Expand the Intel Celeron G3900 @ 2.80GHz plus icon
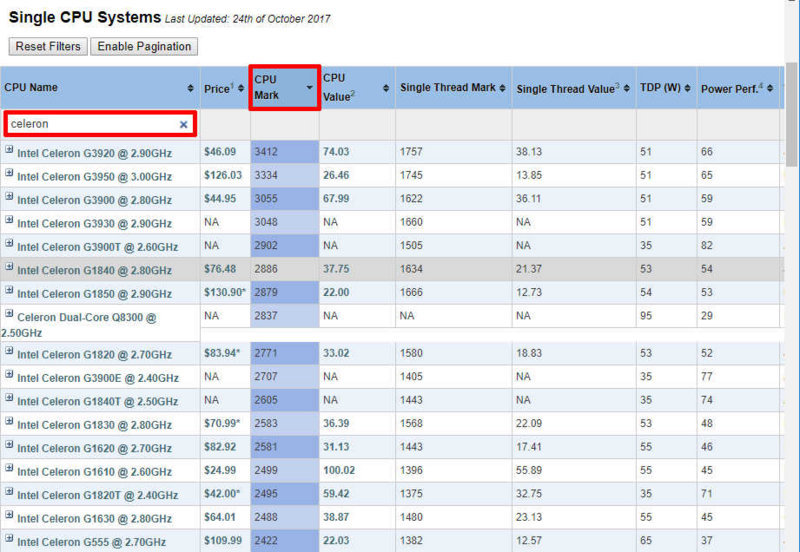 (9, 196)
